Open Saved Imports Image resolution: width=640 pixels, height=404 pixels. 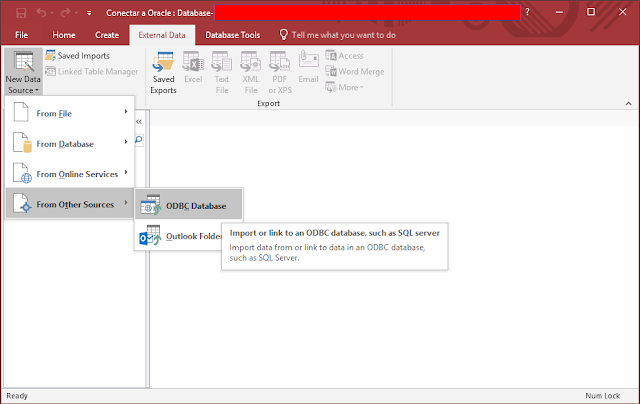[x=78, y=55]
